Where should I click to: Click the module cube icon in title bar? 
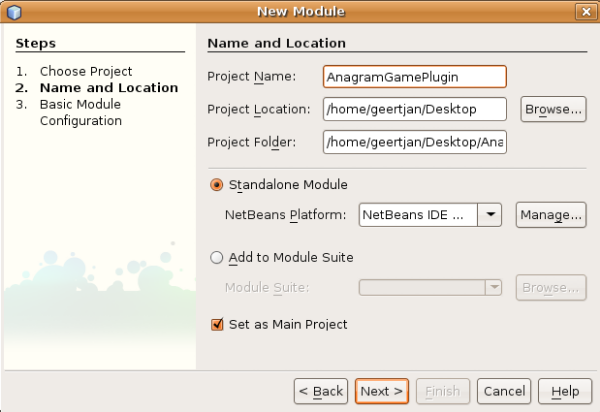(14, 12)
